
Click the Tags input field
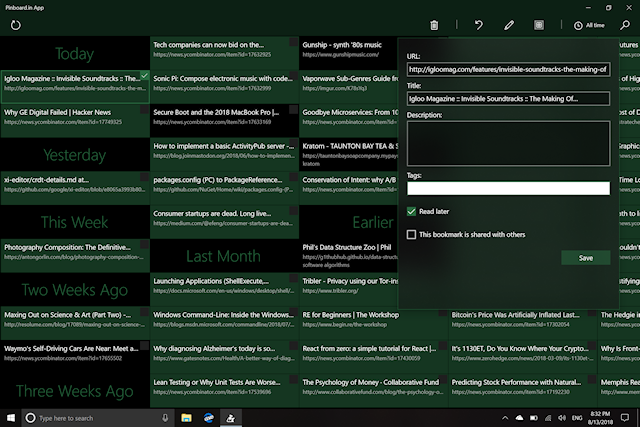(x=508, y=189)
